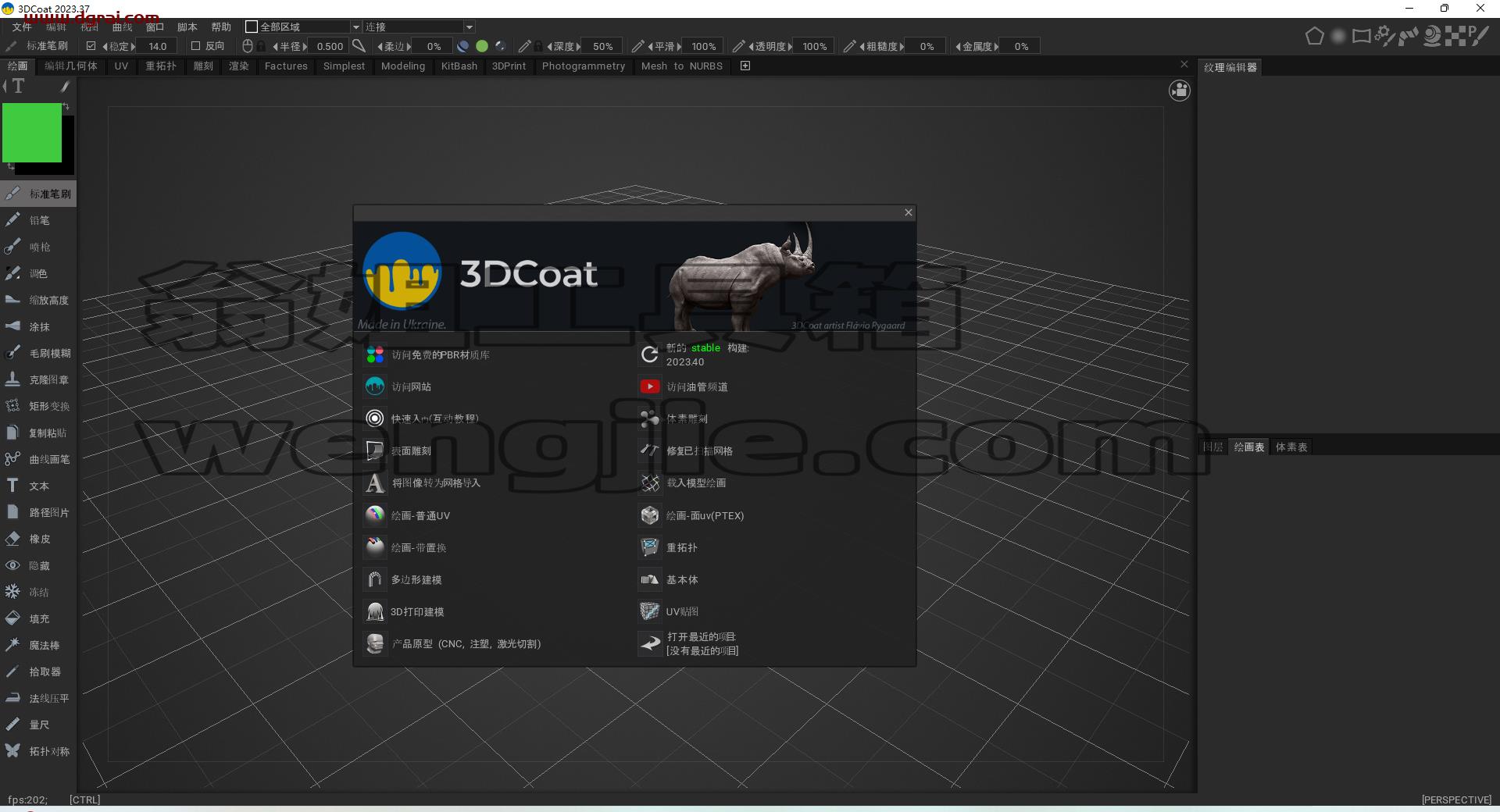The height and width of the screenshot is (812, 1500).
Task: Select the 克隆图章 clone stamp tool
Action: click(x=38, y=379)
